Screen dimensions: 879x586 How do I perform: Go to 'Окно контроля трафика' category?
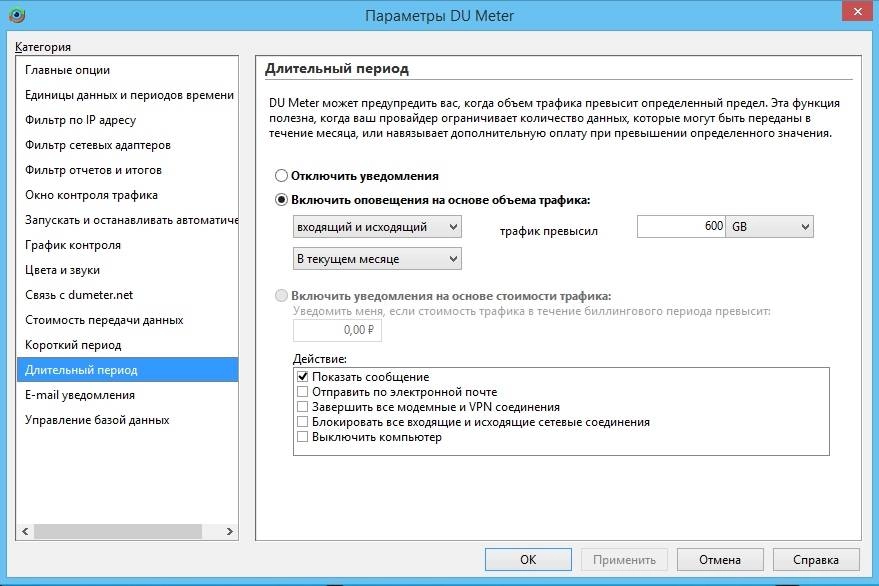click(128, 195)
